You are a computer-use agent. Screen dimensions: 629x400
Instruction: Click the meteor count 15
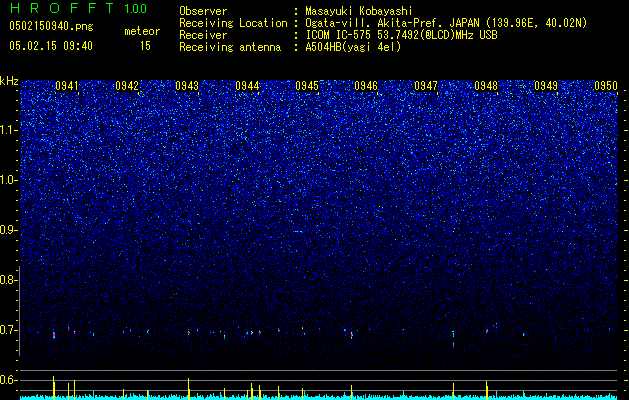[145, 46]
